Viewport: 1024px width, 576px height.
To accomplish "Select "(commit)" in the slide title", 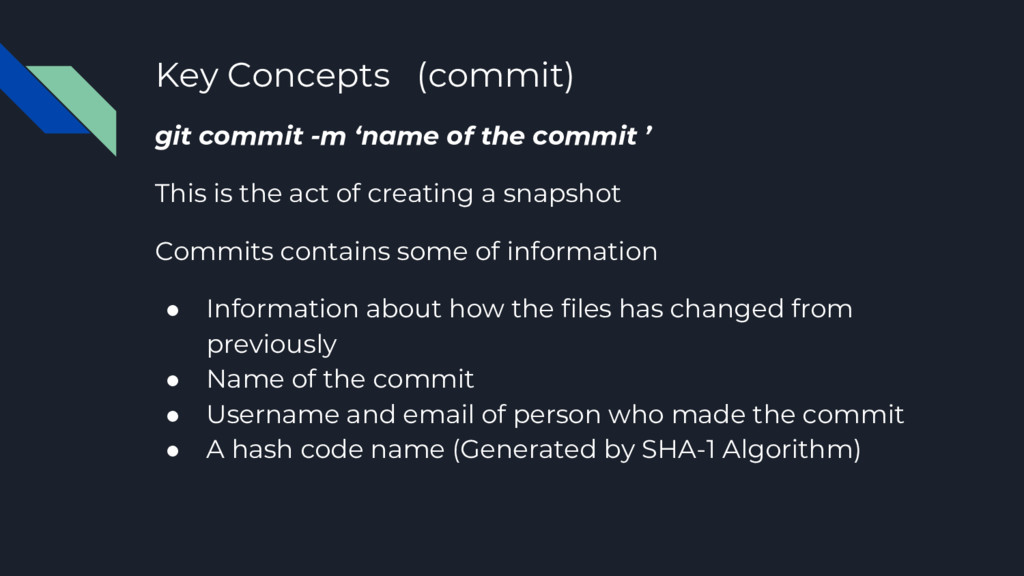I will coord(495,76).
